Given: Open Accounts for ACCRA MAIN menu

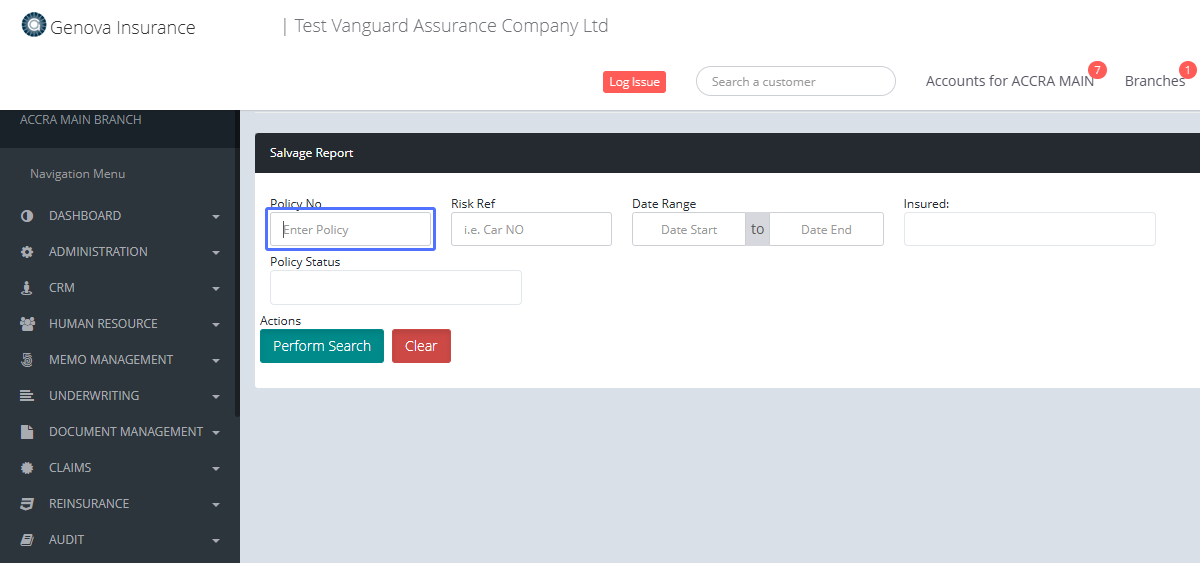Looking at the screenshot, I should click(1009, 81).
